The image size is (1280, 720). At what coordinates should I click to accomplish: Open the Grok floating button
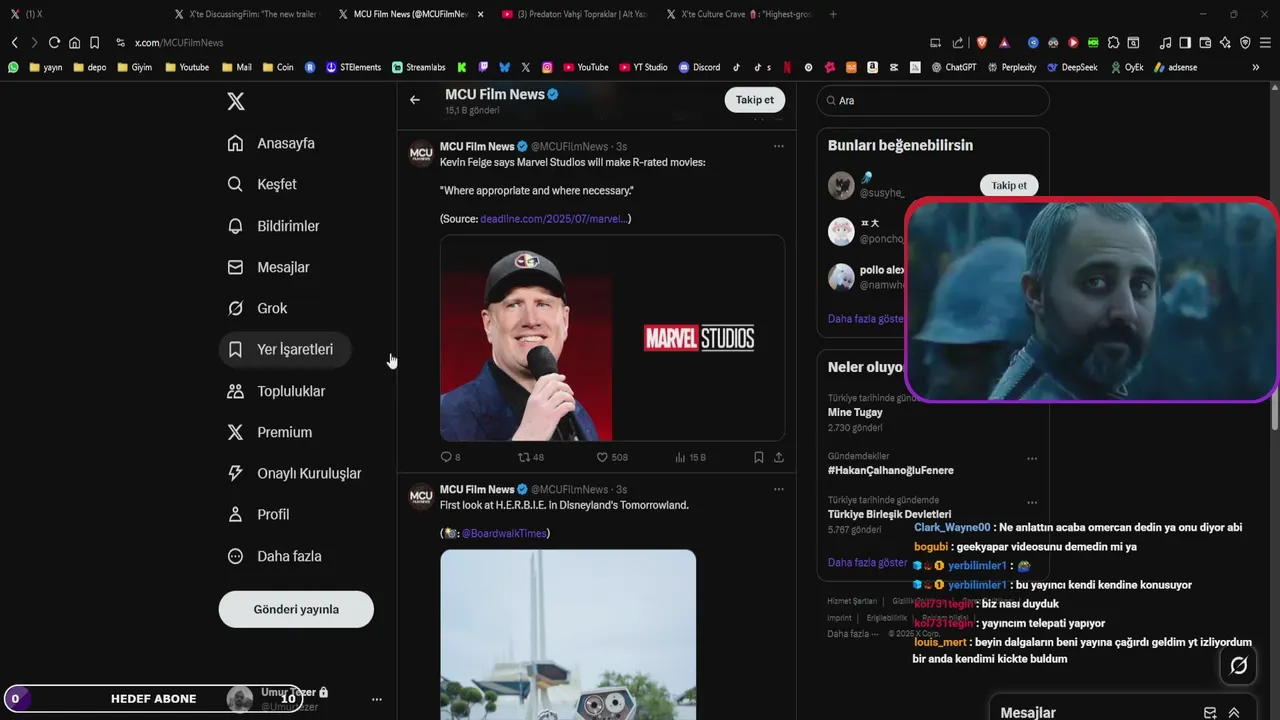(1238, 666)
